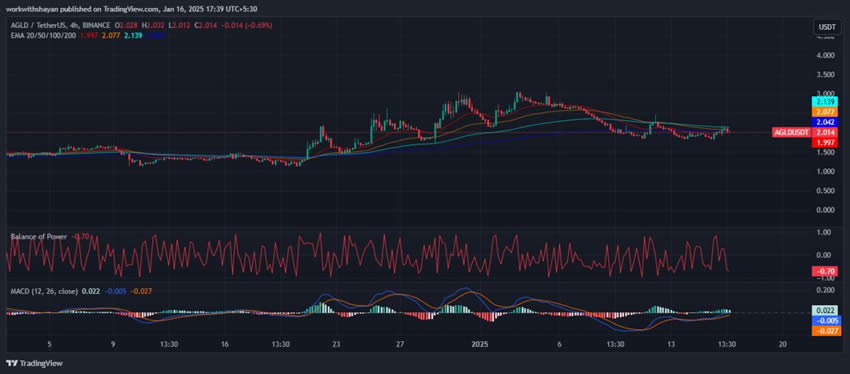The image size is (850, 374).
Task: Click the 23 date on time axis
Action: point(336,344)
